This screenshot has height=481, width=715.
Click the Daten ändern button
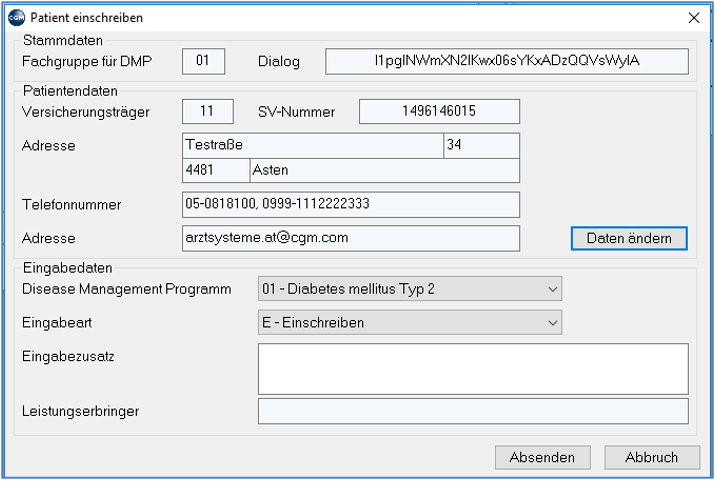pyautogui.click(x=629, y=238)
